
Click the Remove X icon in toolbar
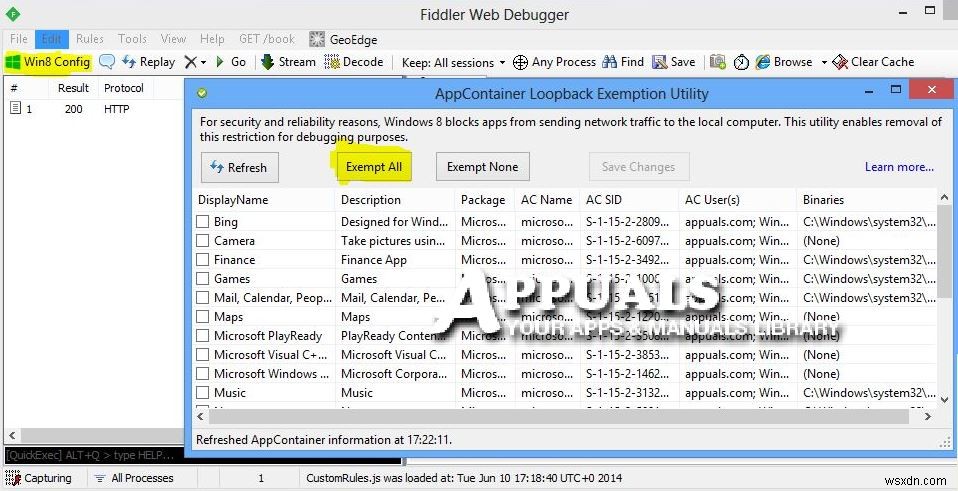[x=191, y=62]
